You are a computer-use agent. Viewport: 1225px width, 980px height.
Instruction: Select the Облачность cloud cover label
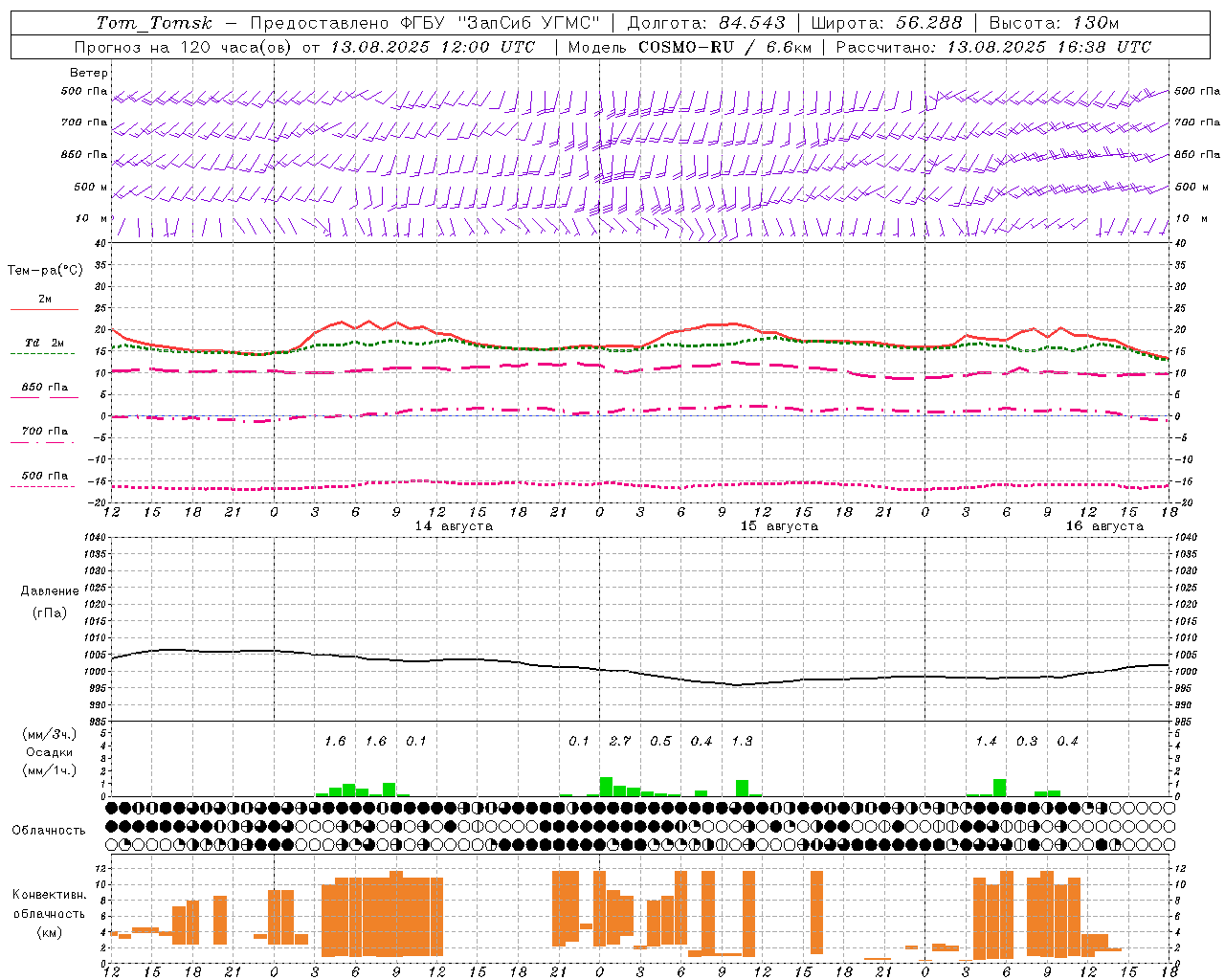click(49, 831)
